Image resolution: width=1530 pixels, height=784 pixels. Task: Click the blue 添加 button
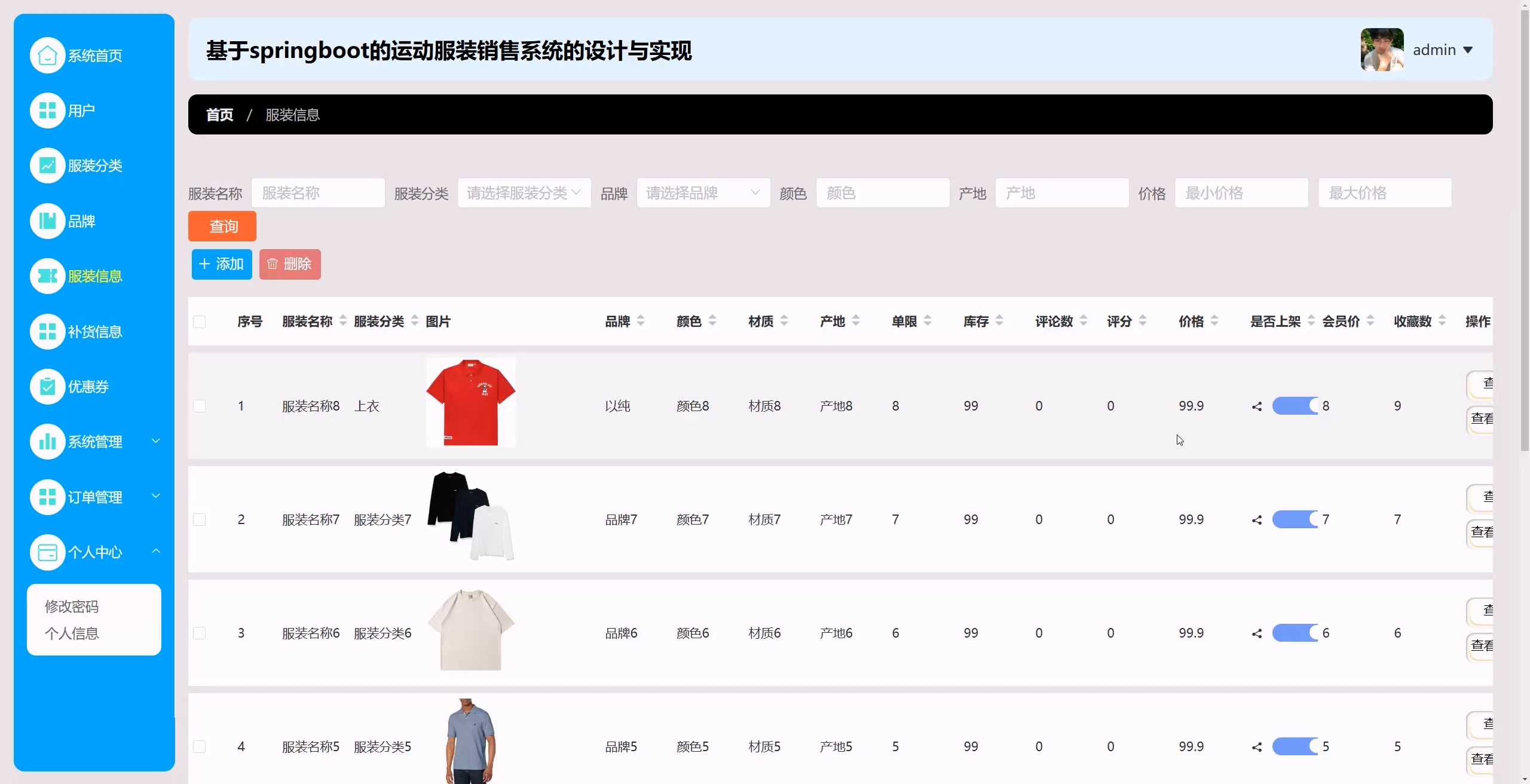222,264
